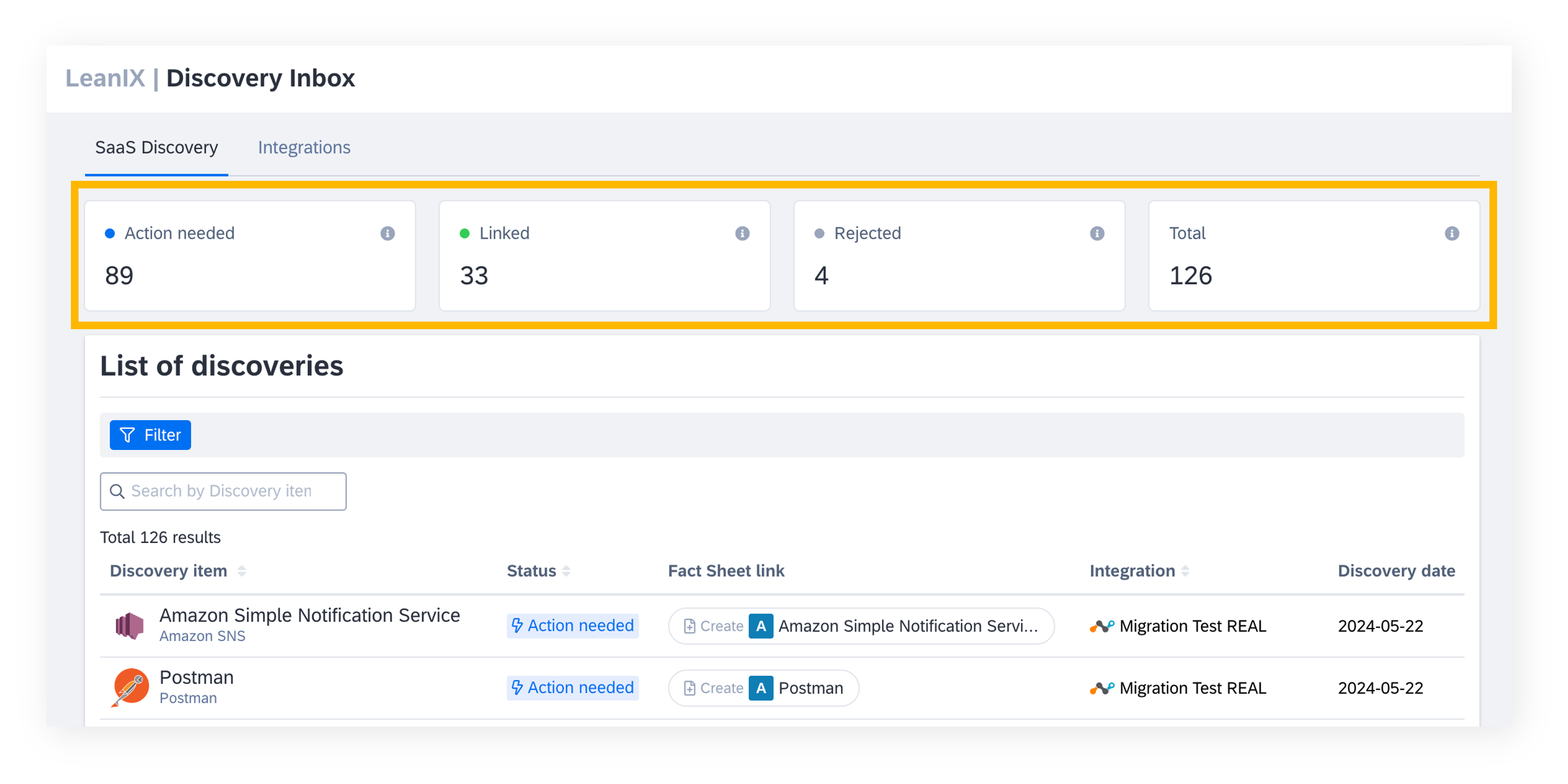Click Application 'A' badge for Postman fact sheet
Image resolution: width=1568 pixels, height=784 pixels.
(761, 688)
